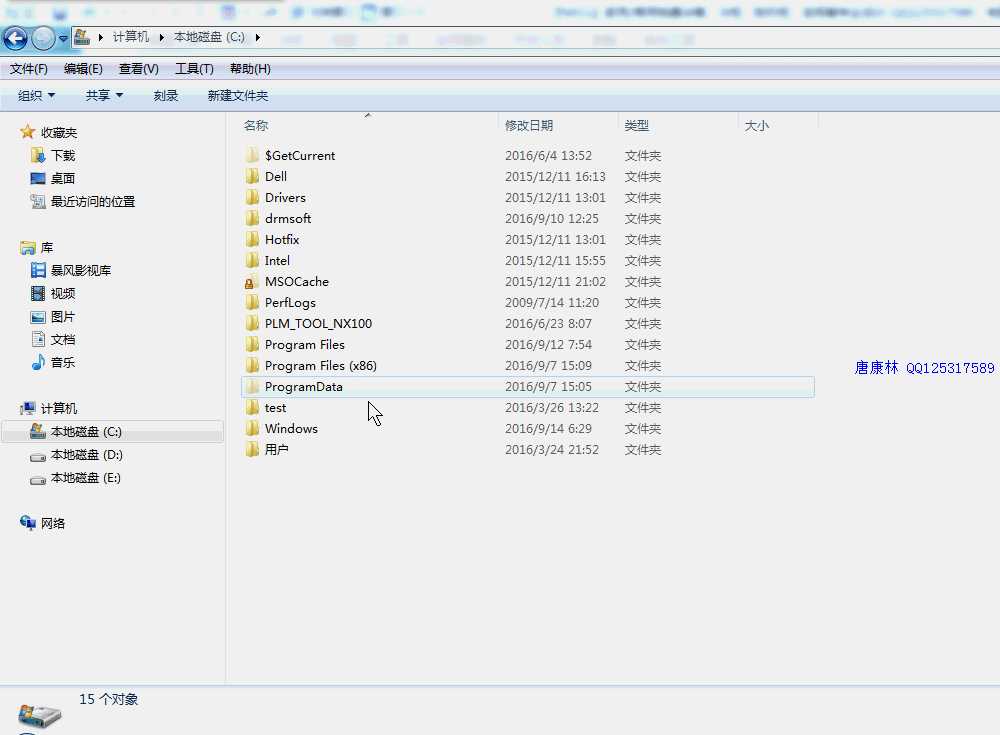The width and height of the screenshot is (1000, 735).
Task: Select the Program Files folder name
Action: pos(305,345)
